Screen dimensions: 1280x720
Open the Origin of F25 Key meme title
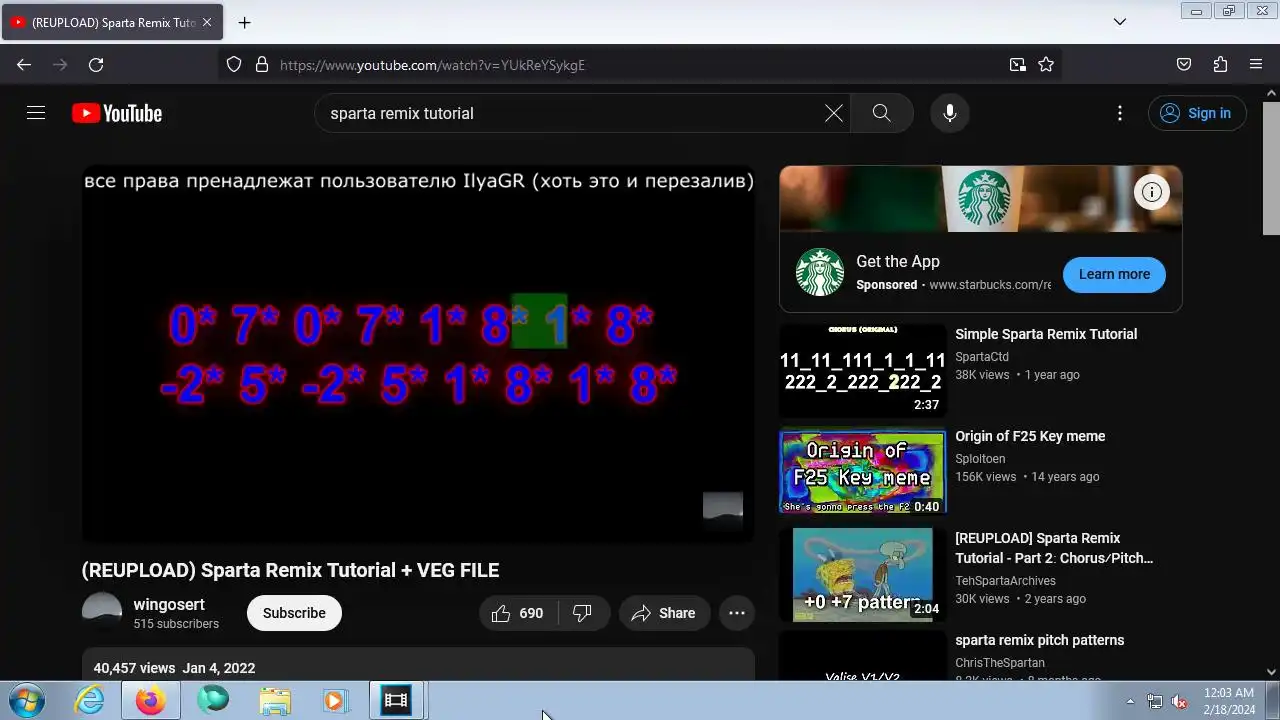1030,436
